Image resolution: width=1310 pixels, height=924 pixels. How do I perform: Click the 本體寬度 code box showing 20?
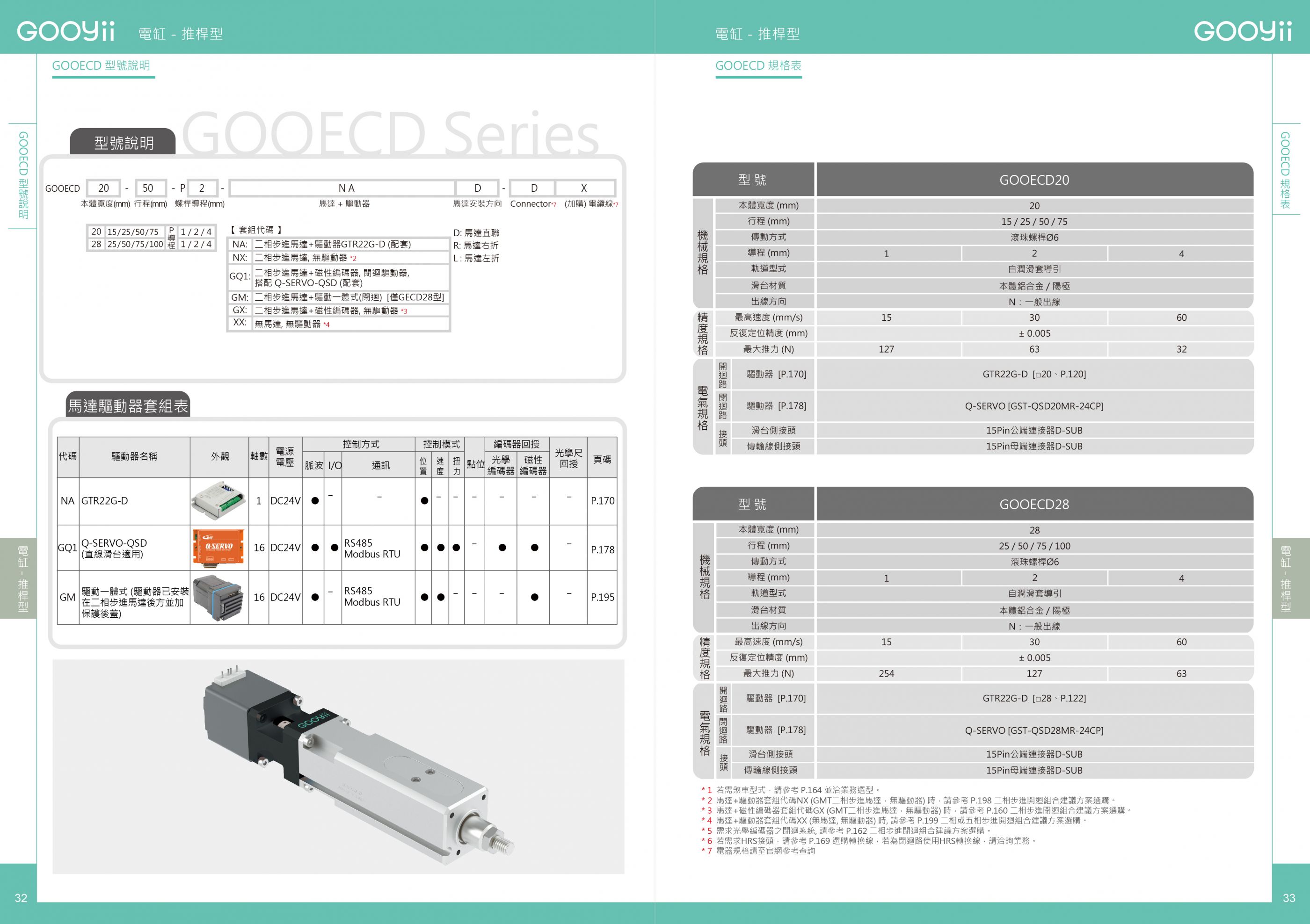tap(103, 188)
